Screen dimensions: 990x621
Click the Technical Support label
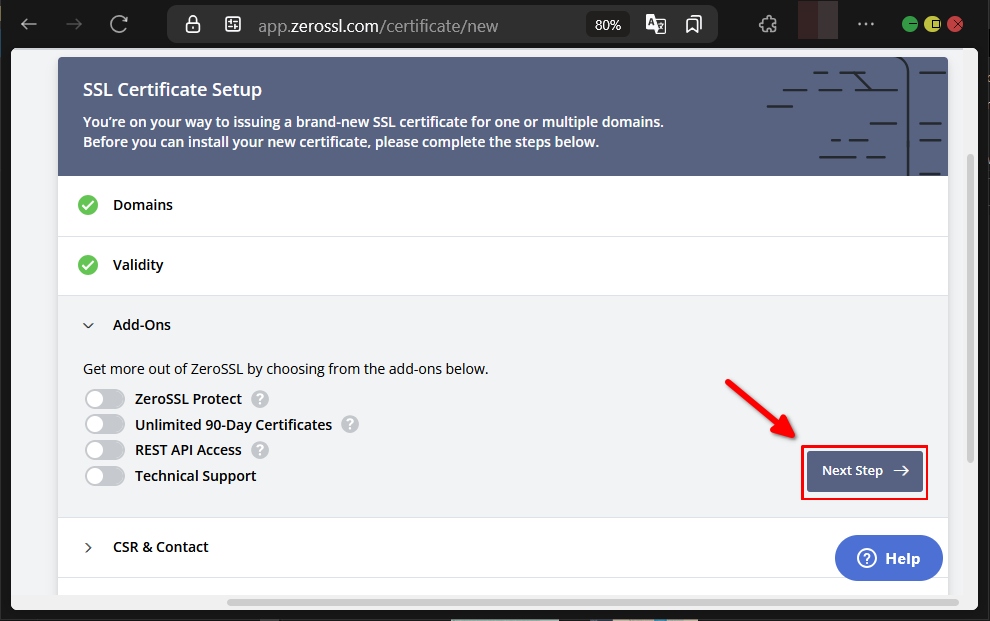pyautogui.click(x=196, y=476)
